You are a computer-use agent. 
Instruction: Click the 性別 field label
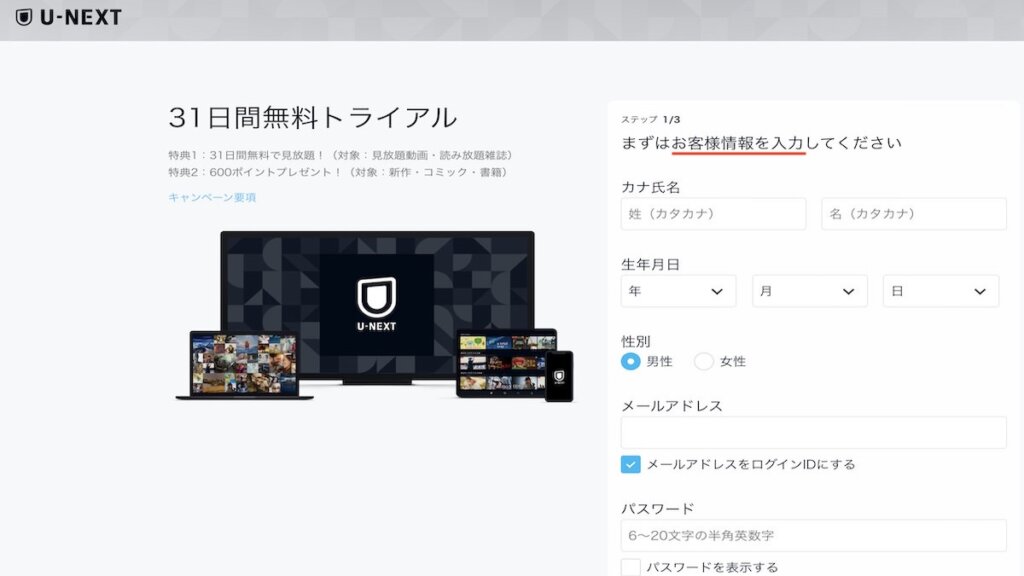[635, 342]
